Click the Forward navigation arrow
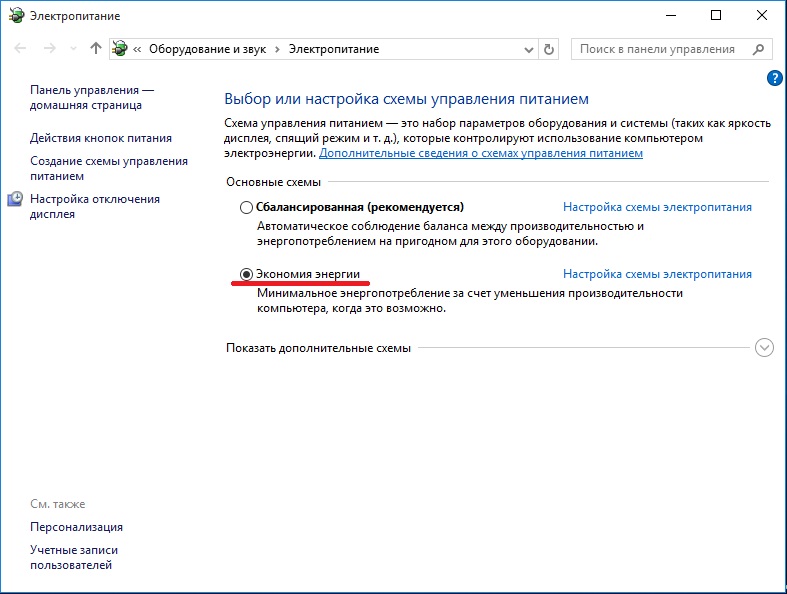This screenshot has height=594, width=787. click(49, 49)
